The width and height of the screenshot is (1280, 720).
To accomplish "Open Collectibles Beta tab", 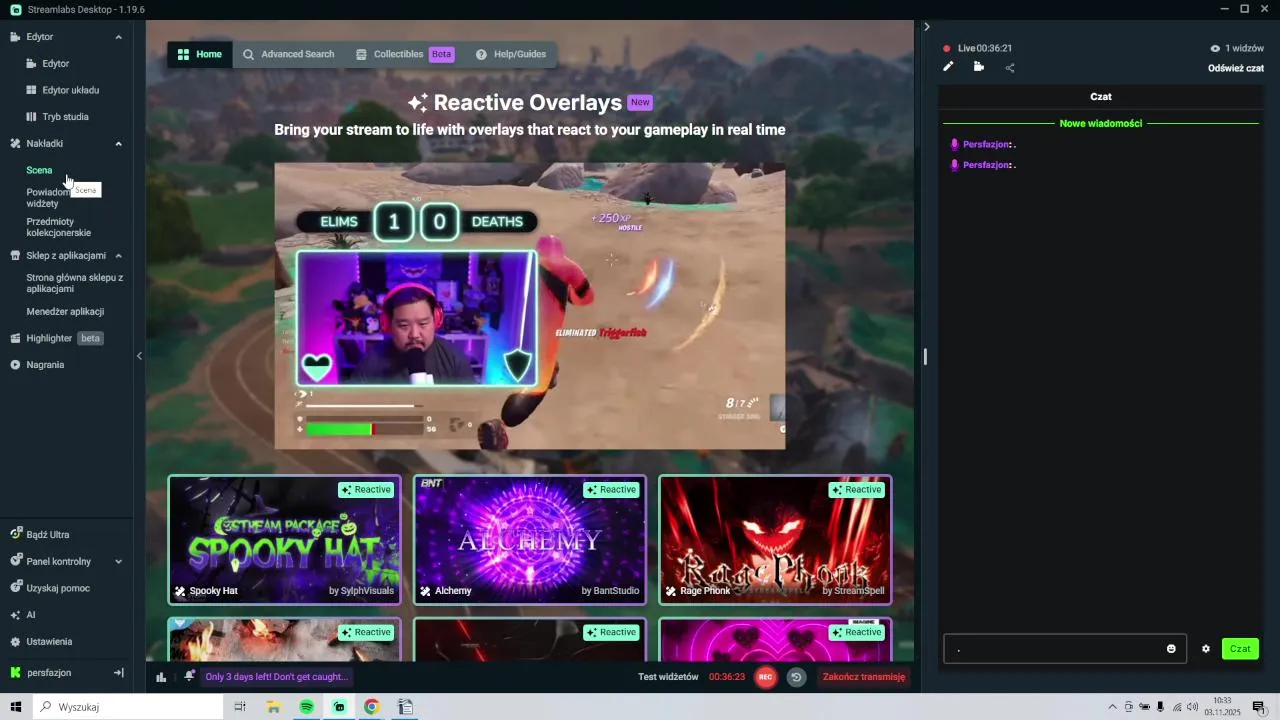I will [404, 54].
